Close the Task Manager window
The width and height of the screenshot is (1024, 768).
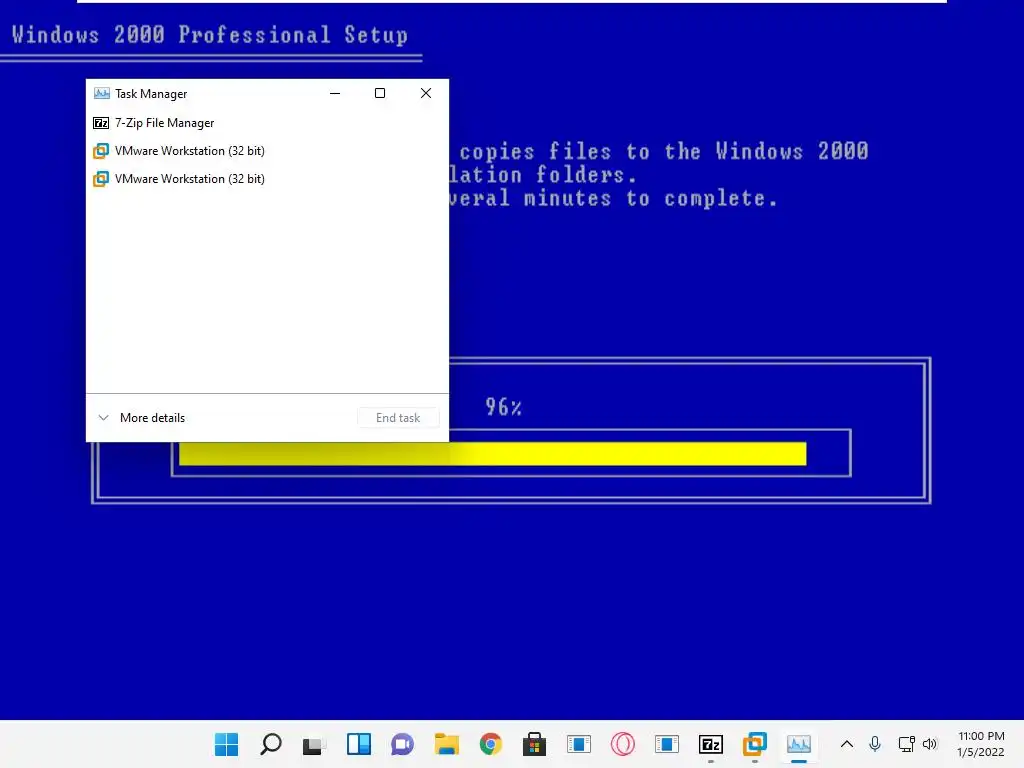426,93
